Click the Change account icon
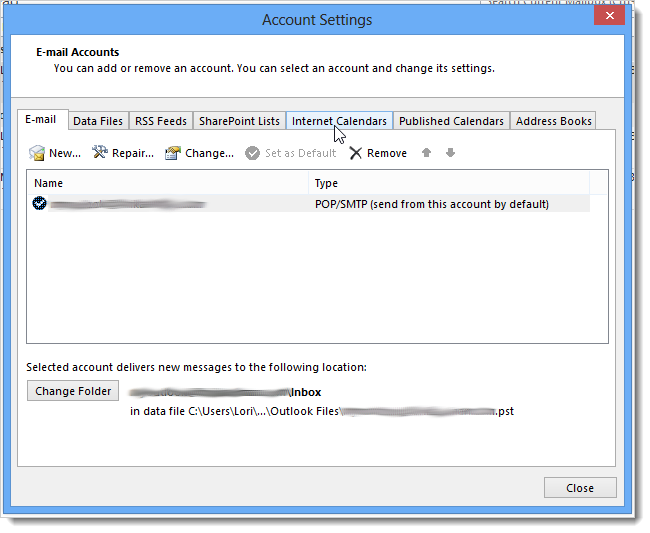 [173, 153]
